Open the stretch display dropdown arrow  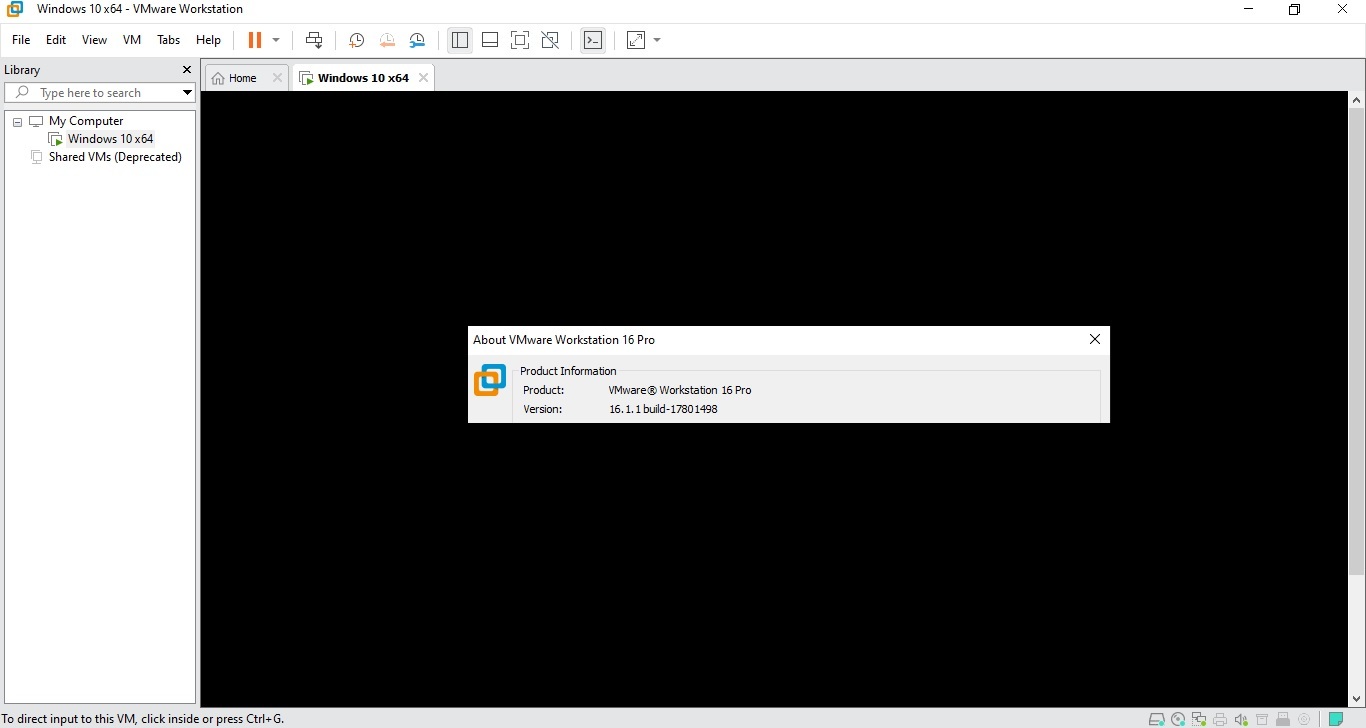tap(657, 40)
